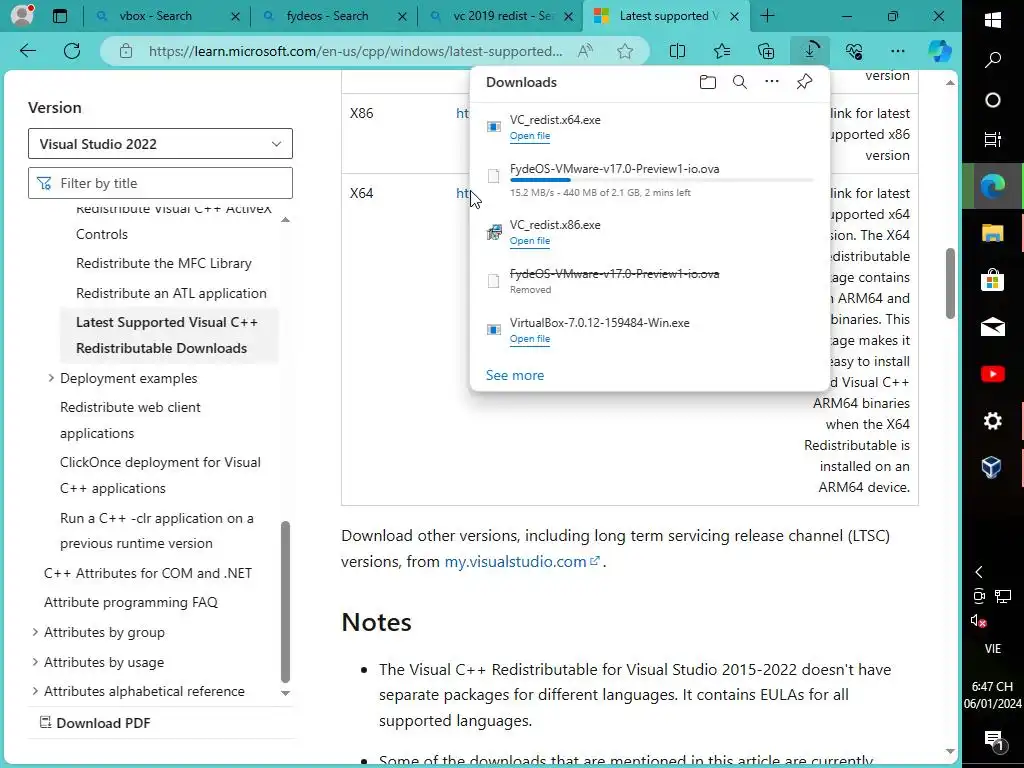Refresh the current page

(x=72, y=51)
